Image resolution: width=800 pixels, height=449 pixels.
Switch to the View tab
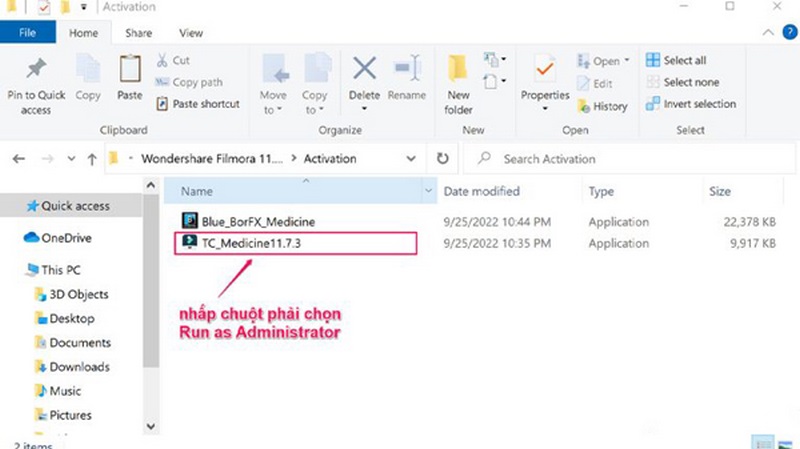(191, 33)
